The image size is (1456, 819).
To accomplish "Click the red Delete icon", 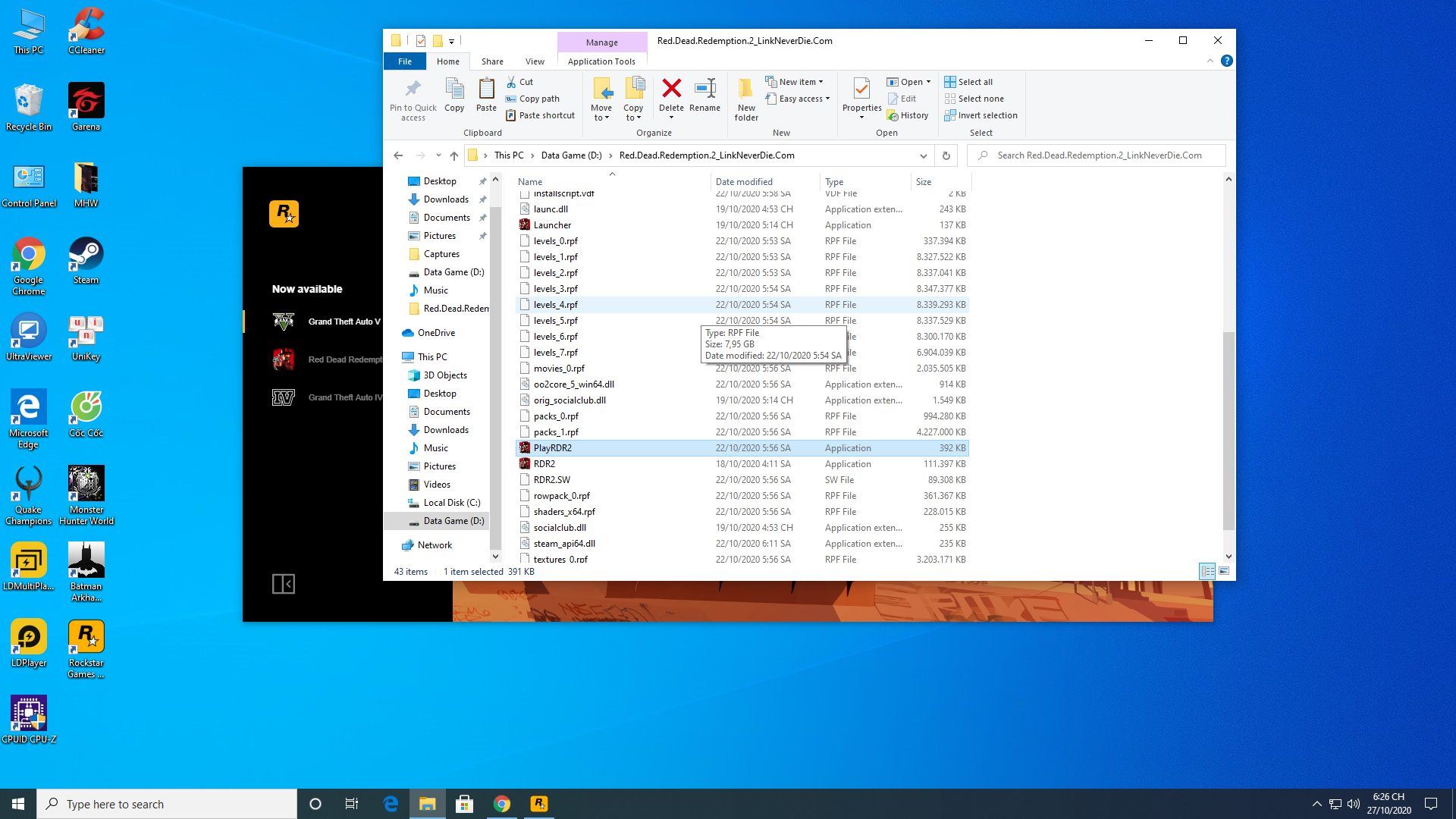I will [x=671, y=89].
